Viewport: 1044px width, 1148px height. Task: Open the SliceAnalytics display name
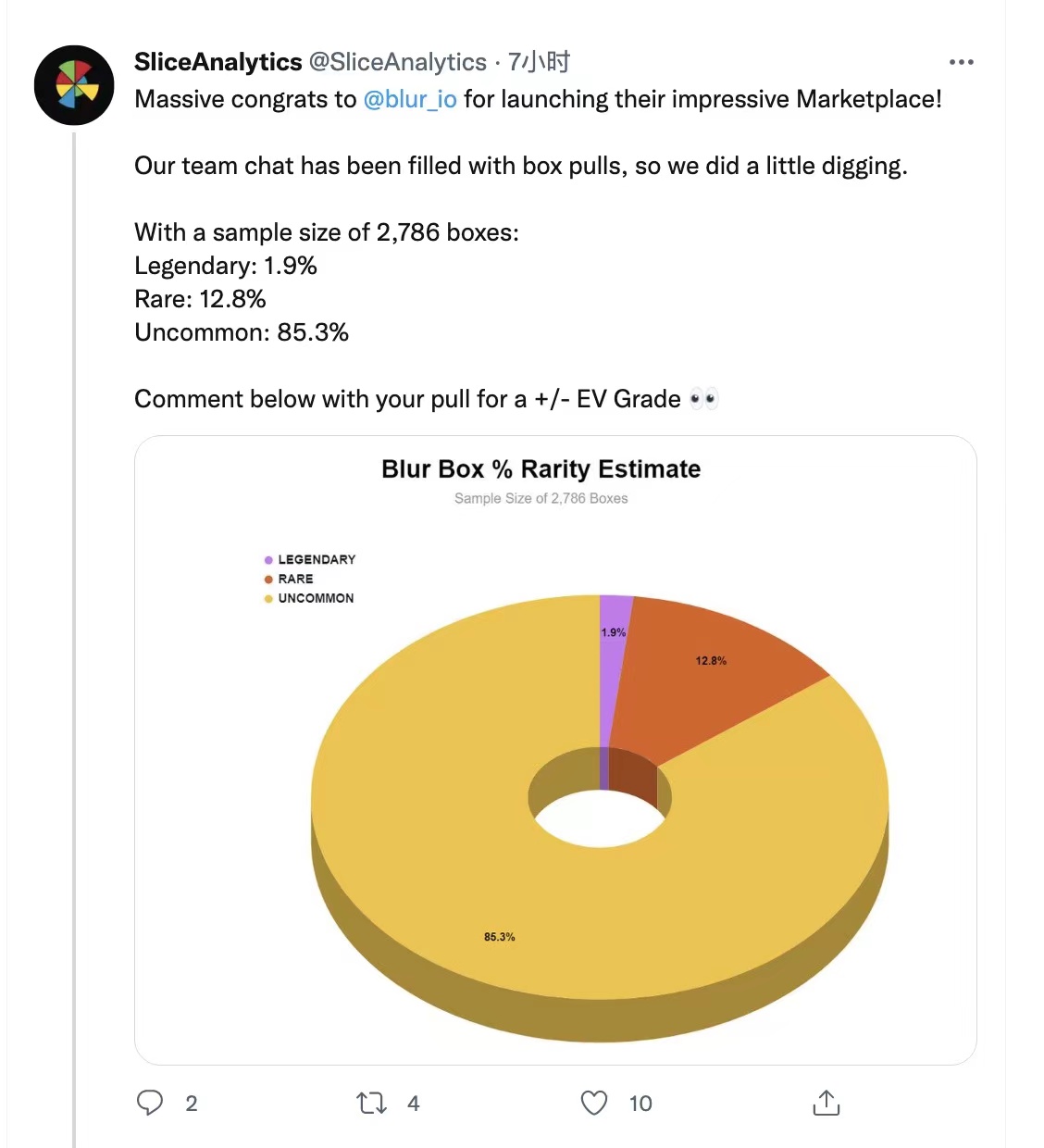pos(218,62)
